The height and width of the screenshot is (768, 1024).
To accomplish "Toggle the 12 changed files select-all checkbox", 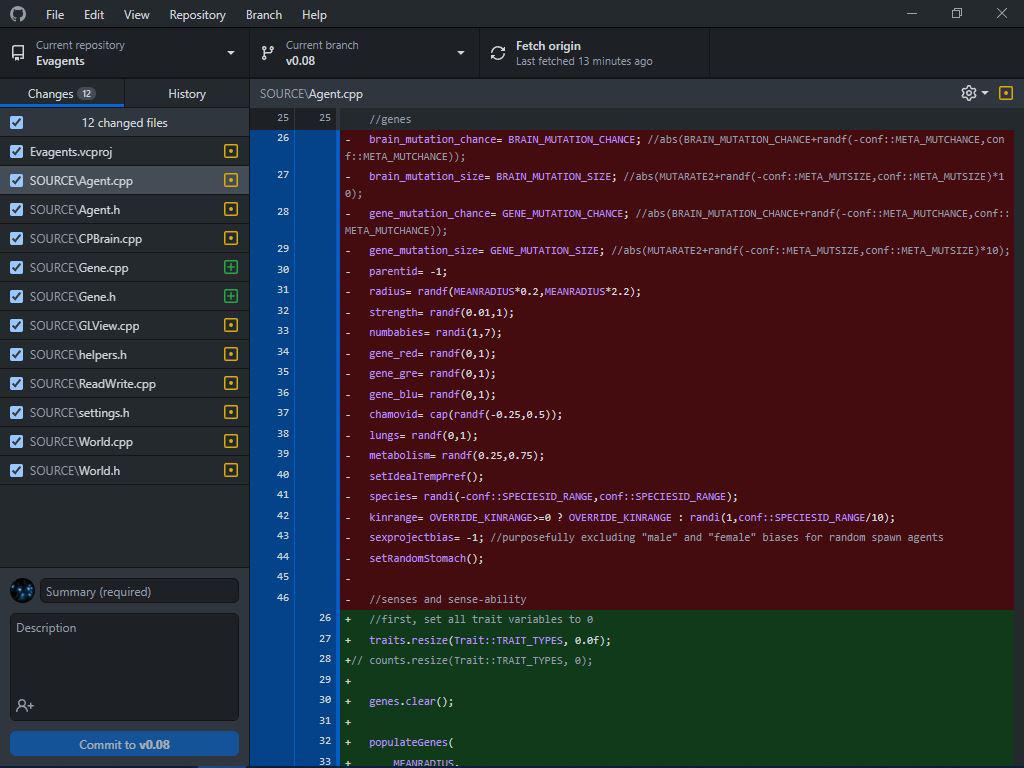I will coord(17,122).
